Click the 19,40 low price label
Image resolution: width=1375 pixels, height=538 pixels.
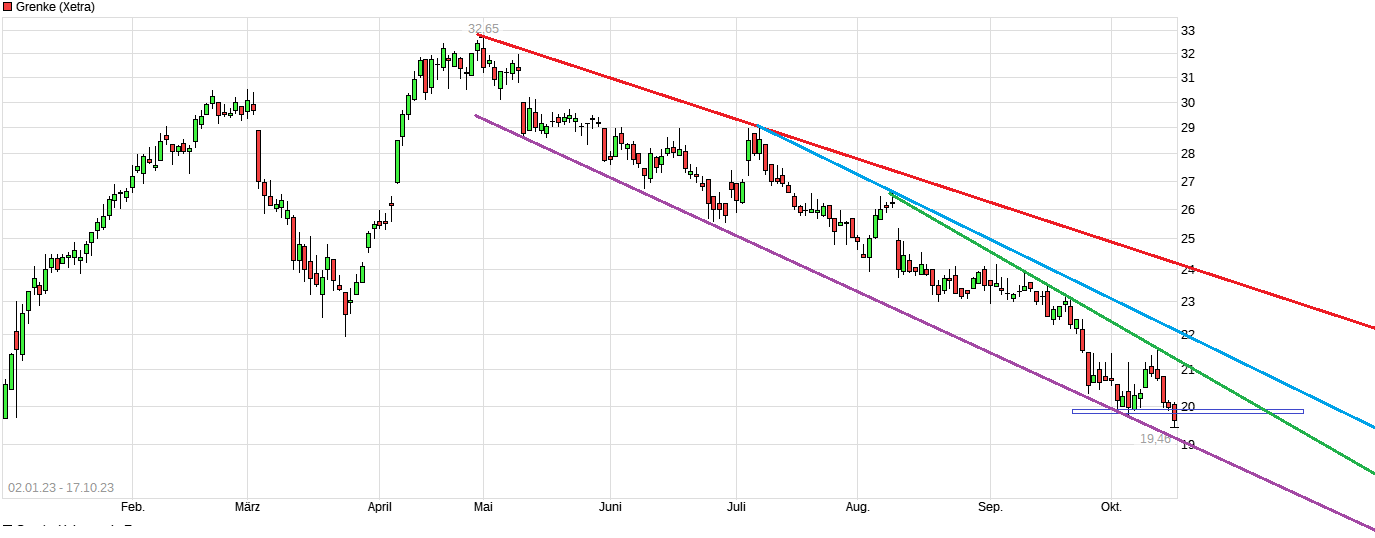(1155, 438)
